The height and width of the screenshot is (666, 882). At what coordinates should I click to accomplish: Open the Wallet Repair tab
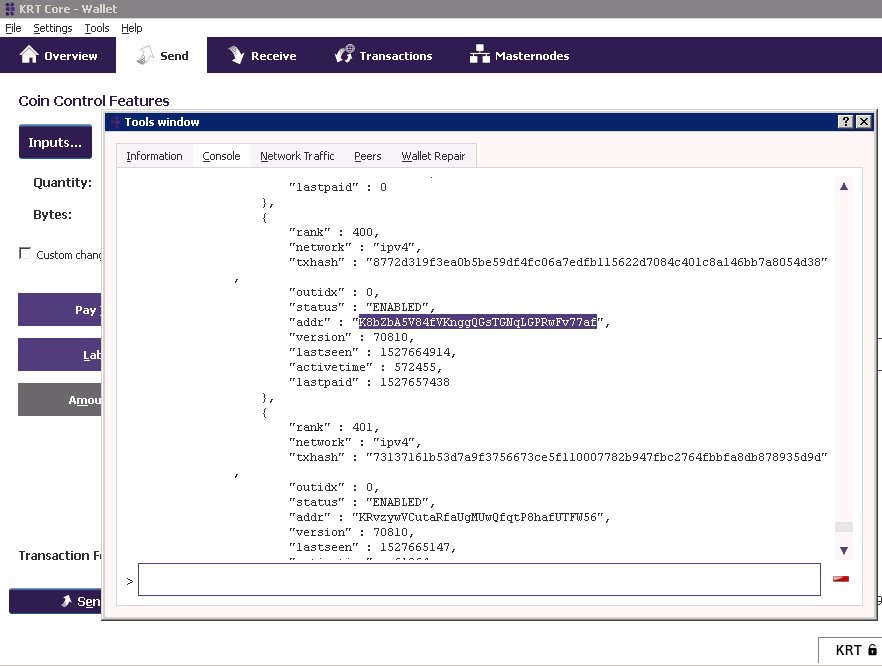point(433,156)
